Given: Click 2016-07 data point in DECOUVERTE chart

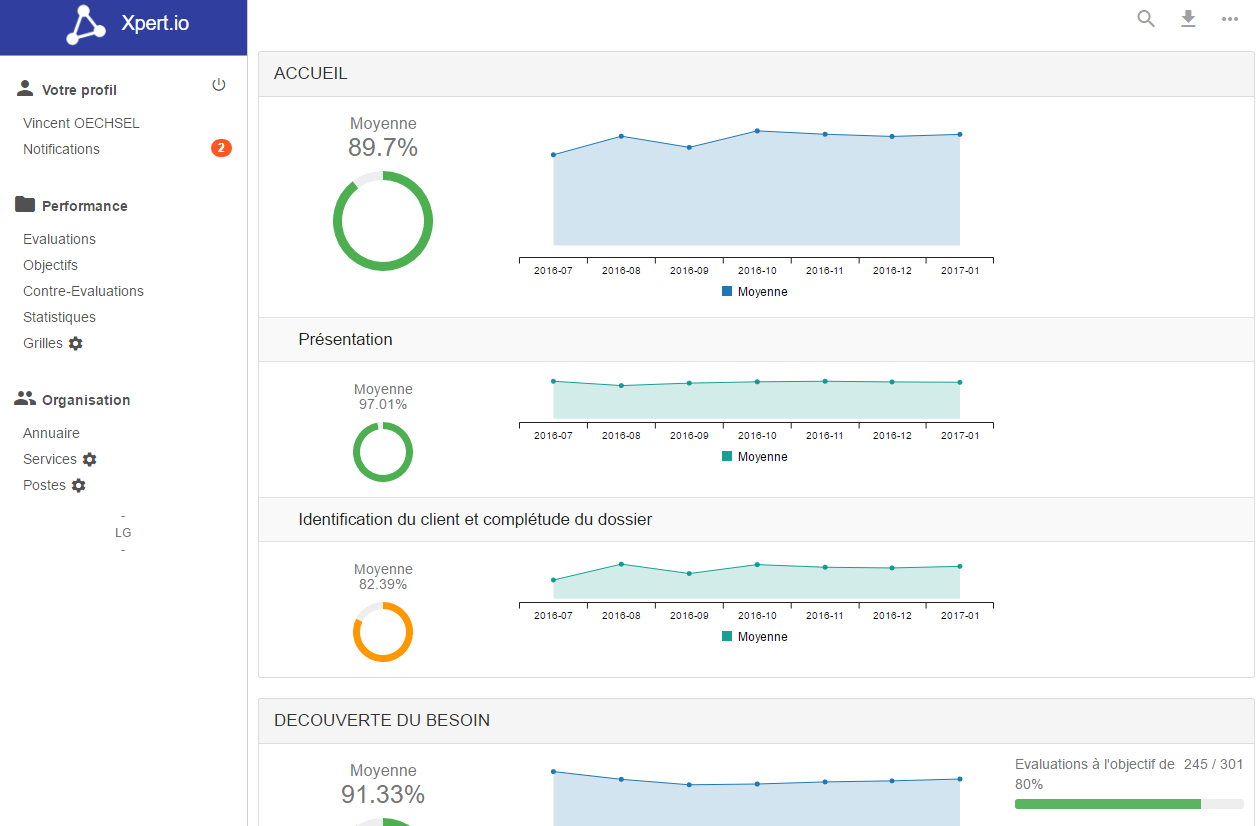Looking at the screenshot, I should coord(553,772).
